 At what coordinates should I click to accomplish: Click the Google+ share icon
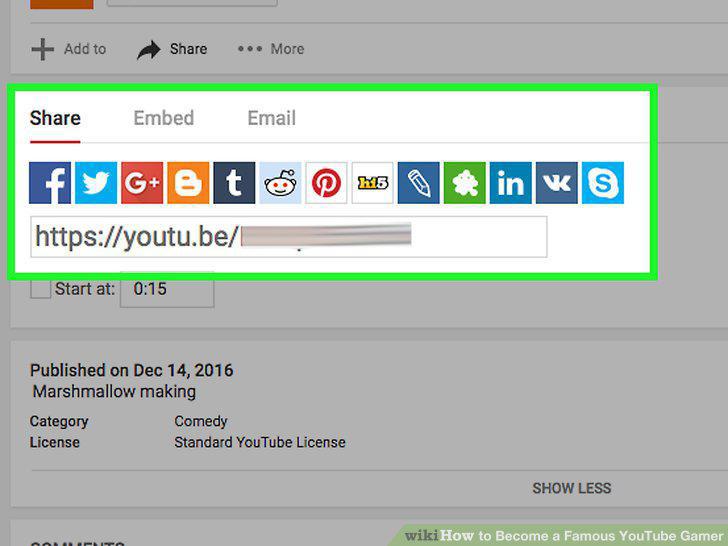142,182
